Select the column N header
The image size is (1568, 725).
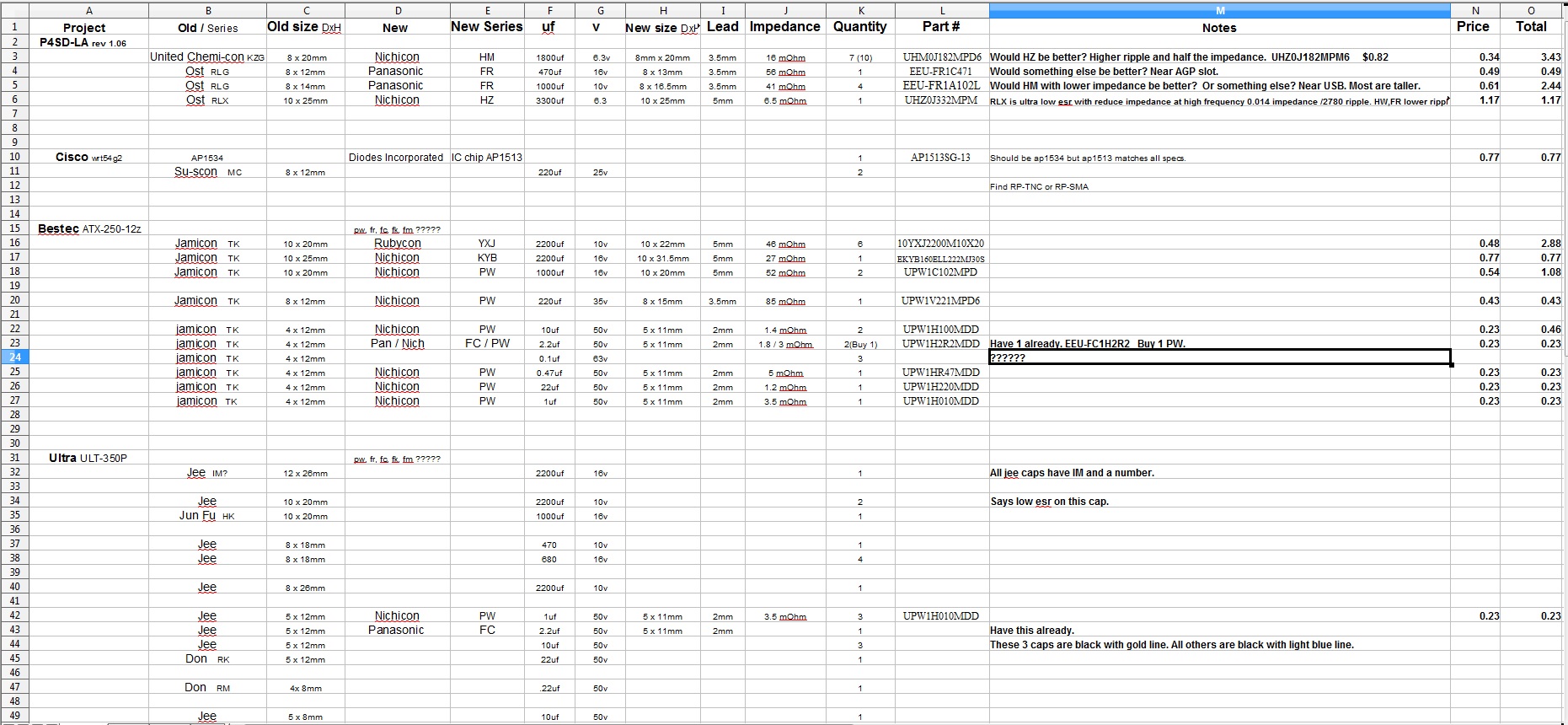pos(1475,10)
